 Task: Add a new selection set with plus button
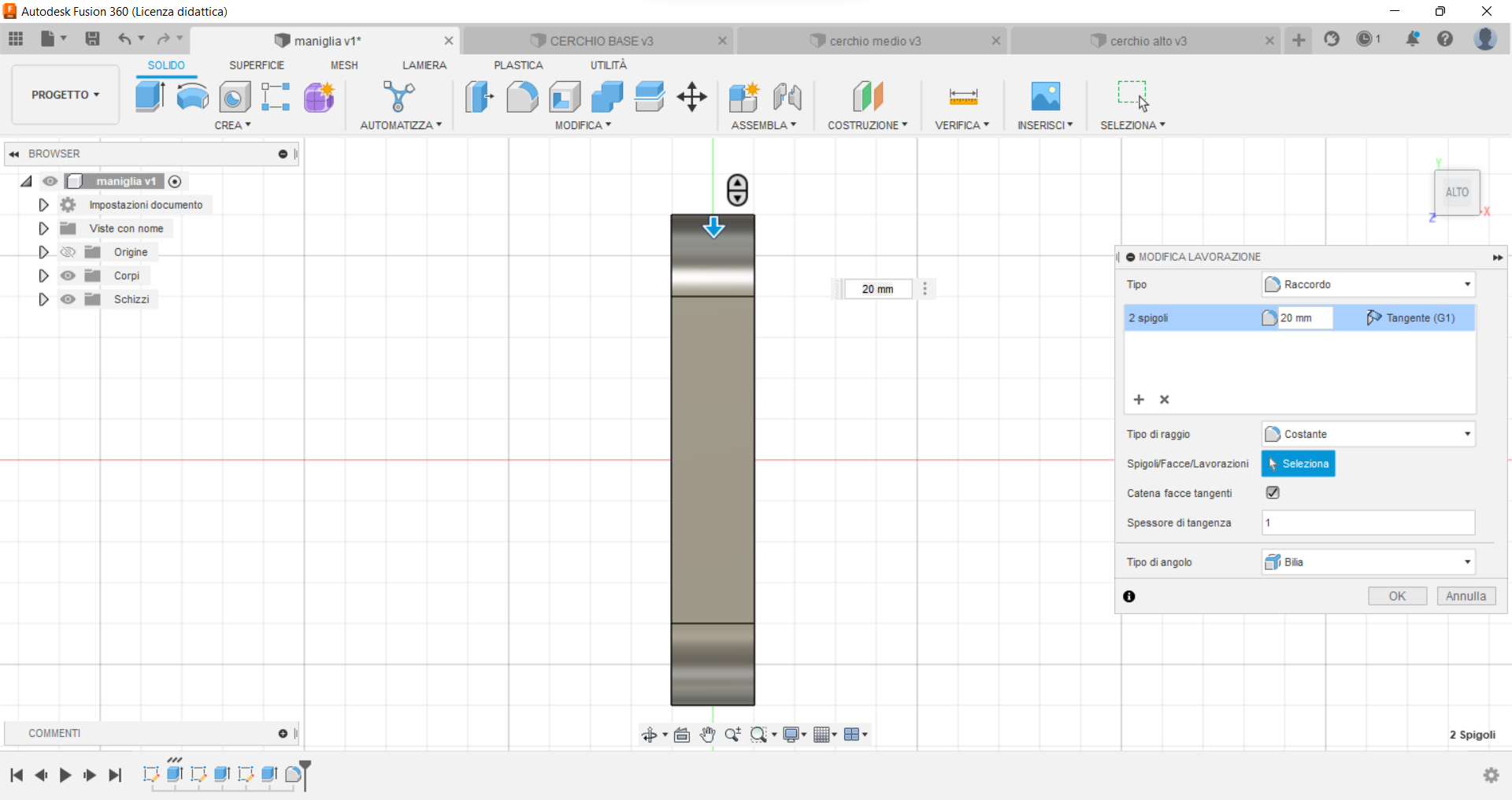pyautogui.click(x=1139, y=399)
